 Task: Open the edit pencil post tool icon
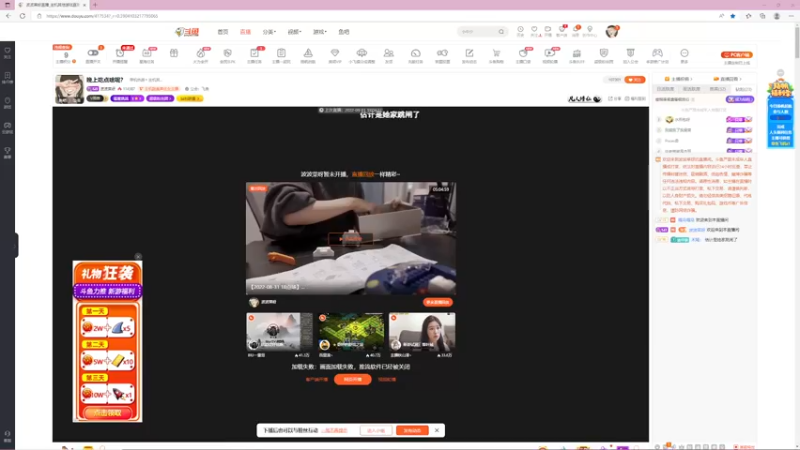(469, 55)
